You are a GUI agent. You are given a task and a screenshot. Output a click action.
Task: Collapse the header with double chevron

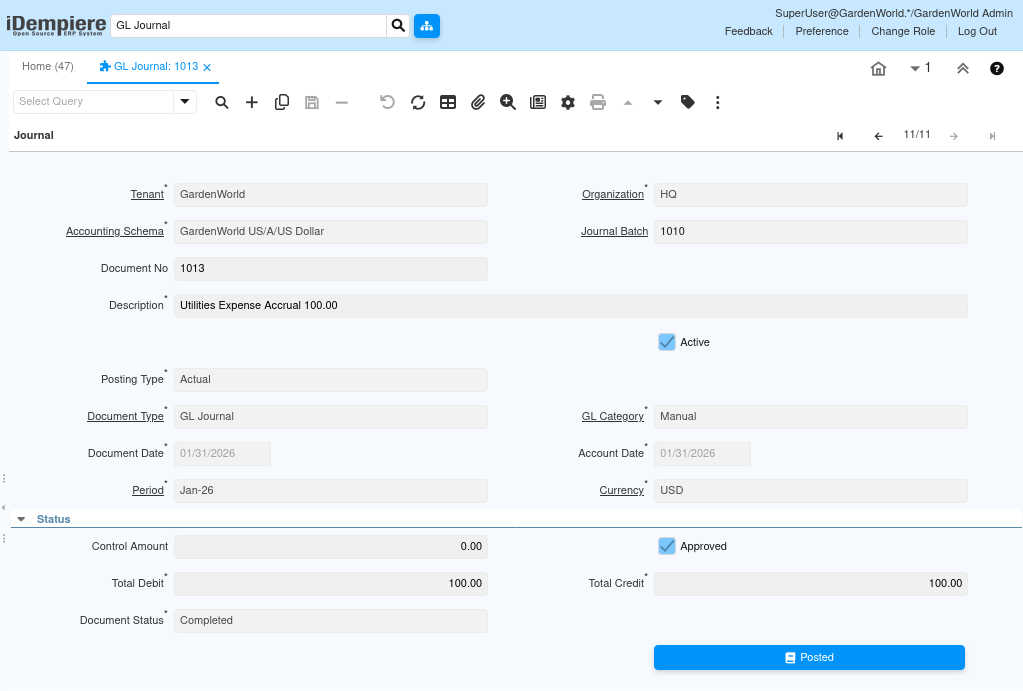coord(963,69)
